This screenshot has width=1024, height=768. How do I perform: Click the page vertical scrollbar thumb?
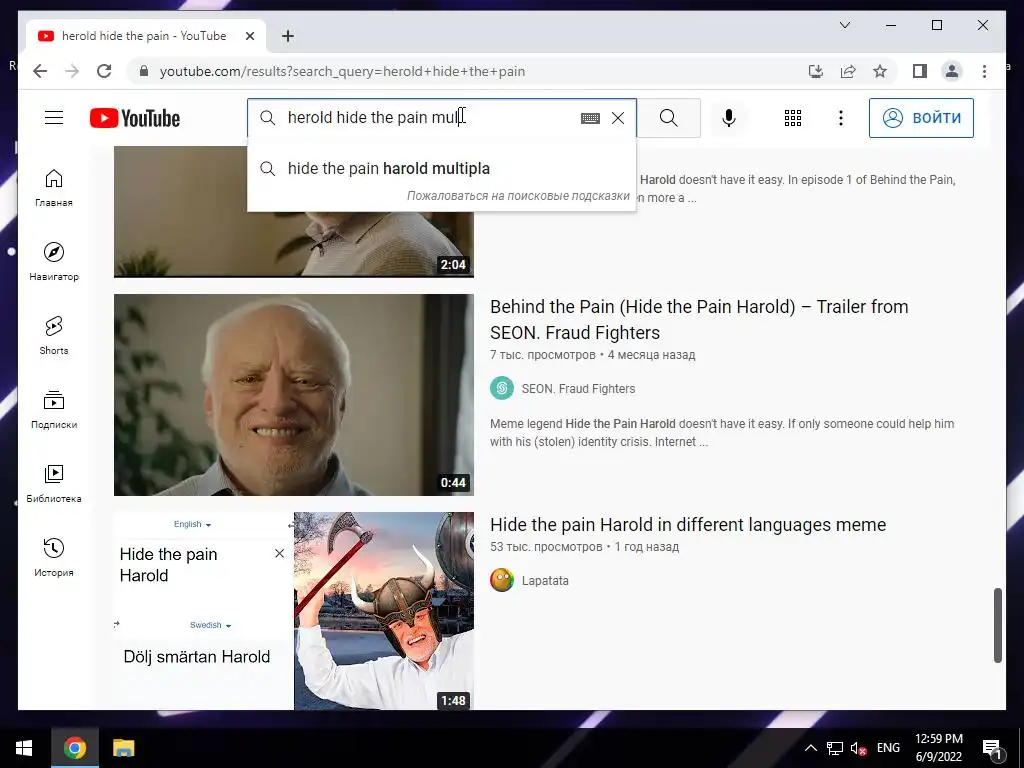click(x=997, y=625)
